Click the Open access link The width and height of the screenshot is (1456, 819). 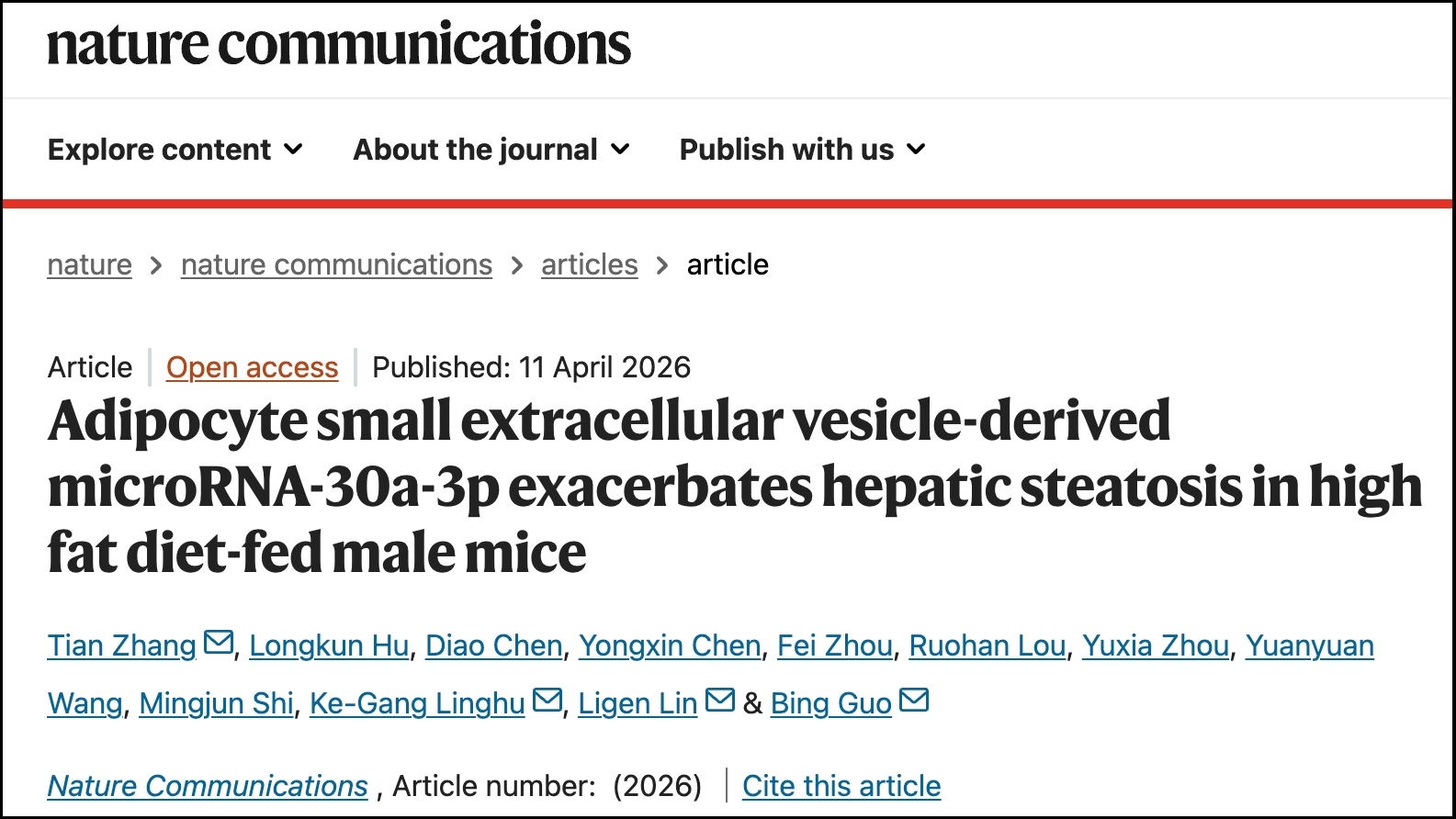tap(252, 367)
